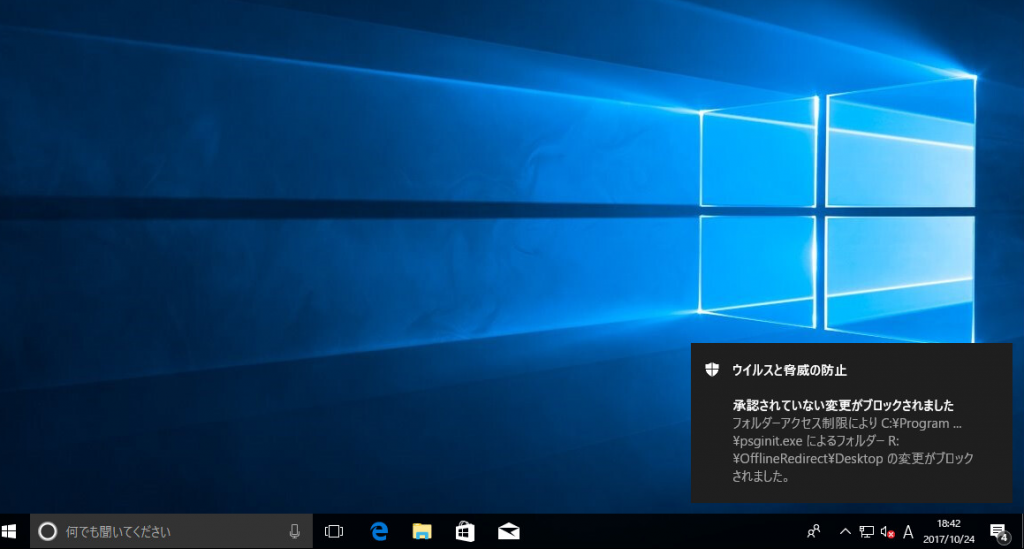This screenshot has width=1024, height=549.
Task: Click the notification text mentioning psginit.exe
Action: (816, 441)
